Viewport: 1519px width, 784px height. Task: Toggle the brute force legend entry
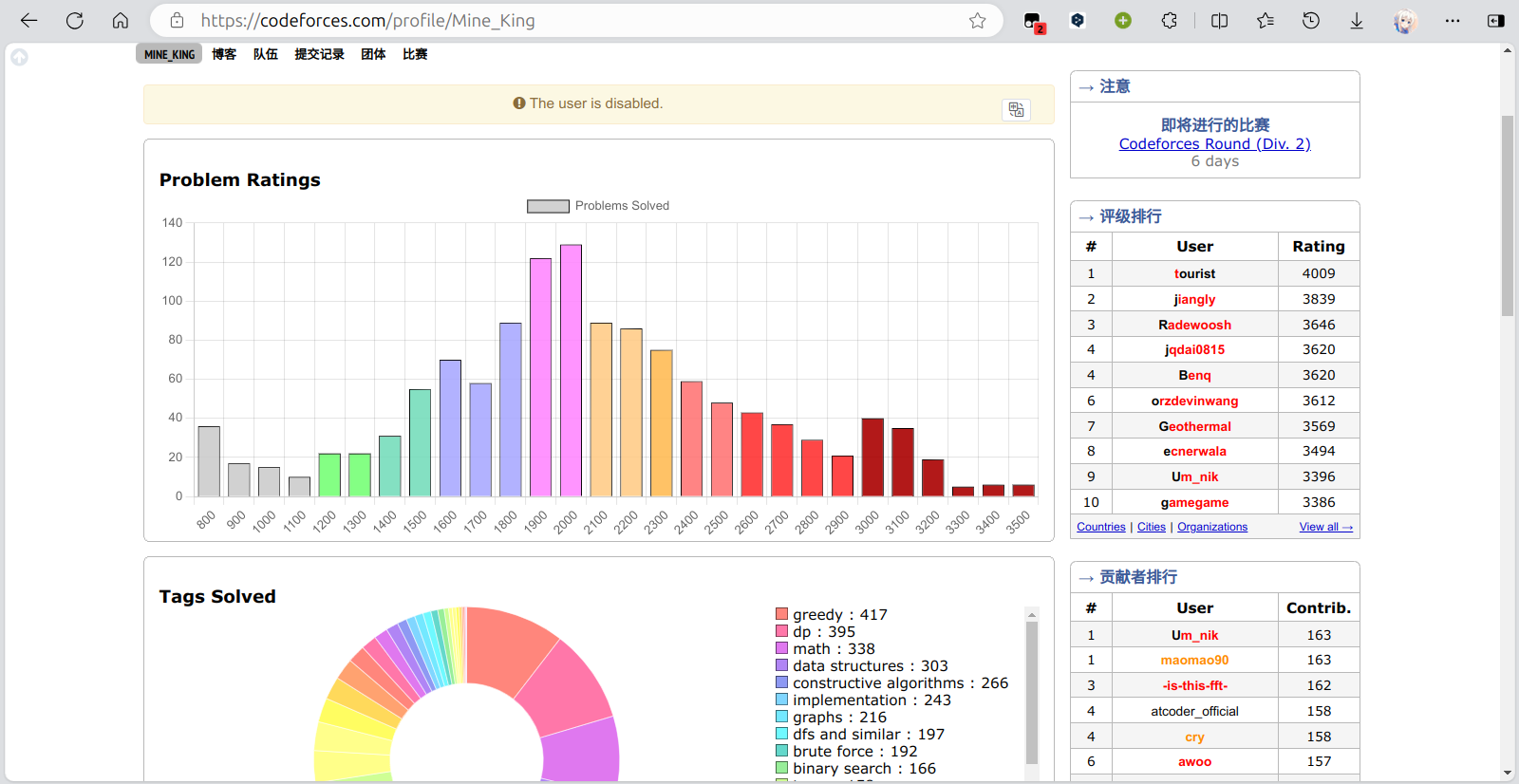tap(847, 751)
